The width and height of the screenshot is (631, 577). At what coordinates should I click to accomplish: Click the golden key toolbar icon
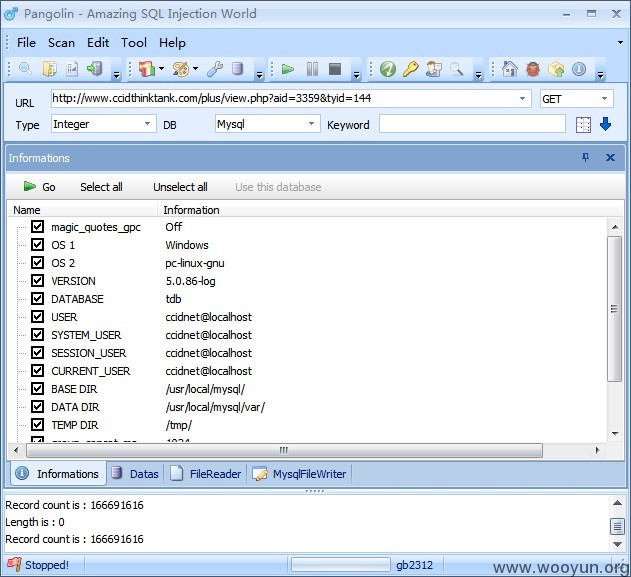pos(410,69)
